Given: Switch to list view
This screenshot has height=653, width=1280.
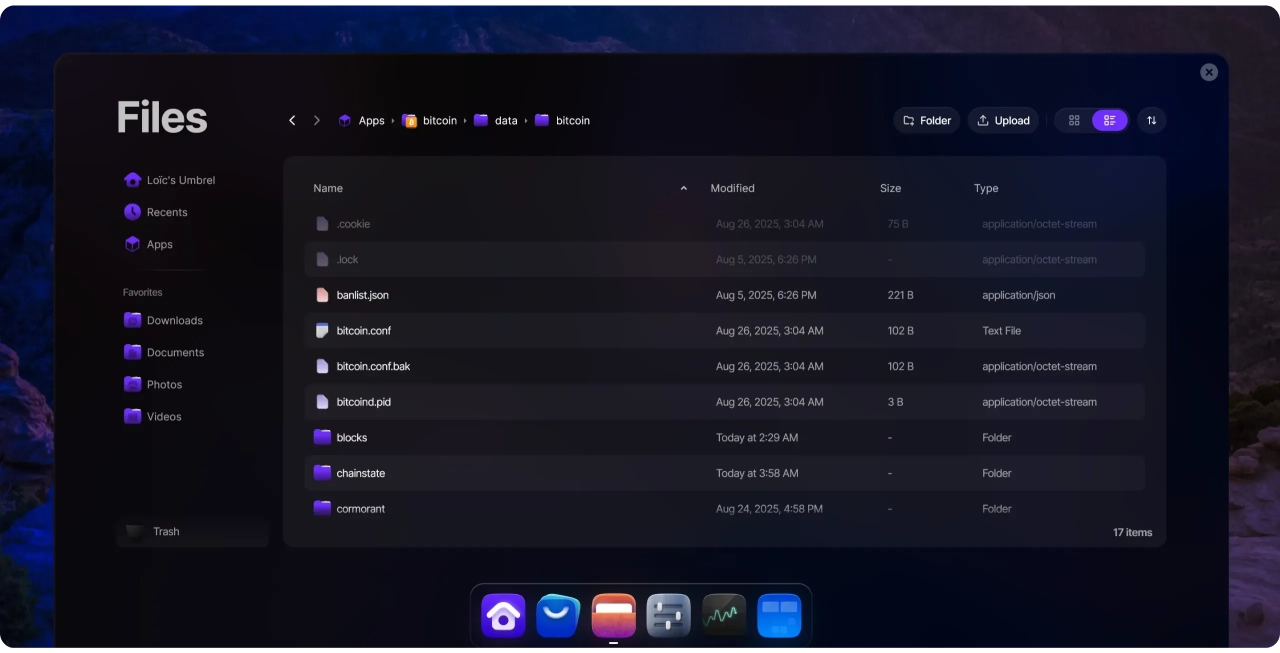Looking at the screenshot, I should coord(1110,120).
